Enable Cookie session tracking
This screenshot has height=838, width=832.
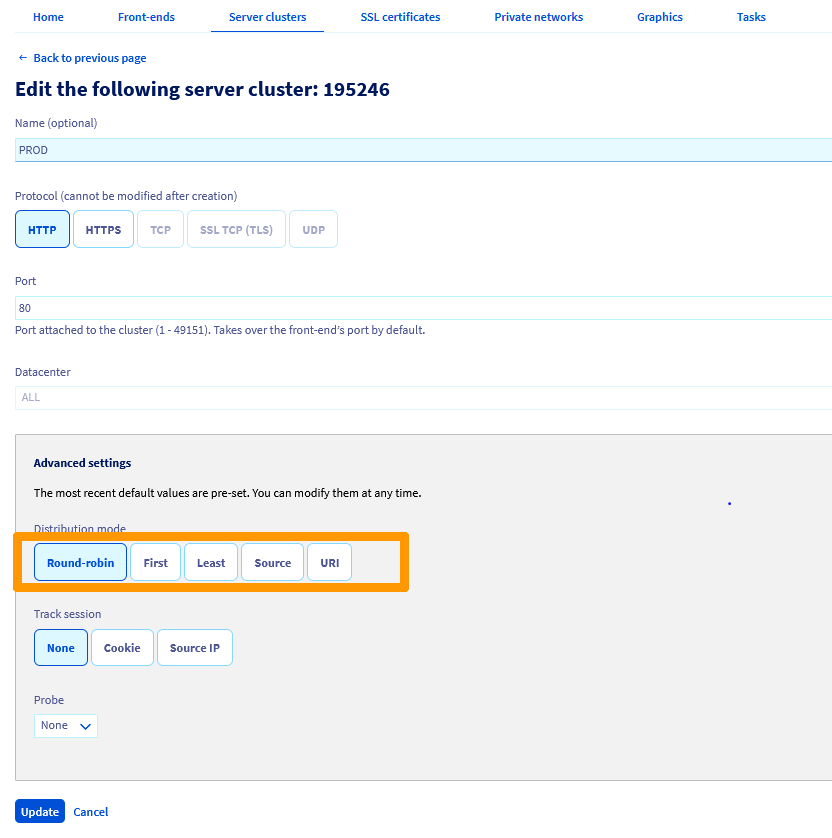(x=122, y=648)
